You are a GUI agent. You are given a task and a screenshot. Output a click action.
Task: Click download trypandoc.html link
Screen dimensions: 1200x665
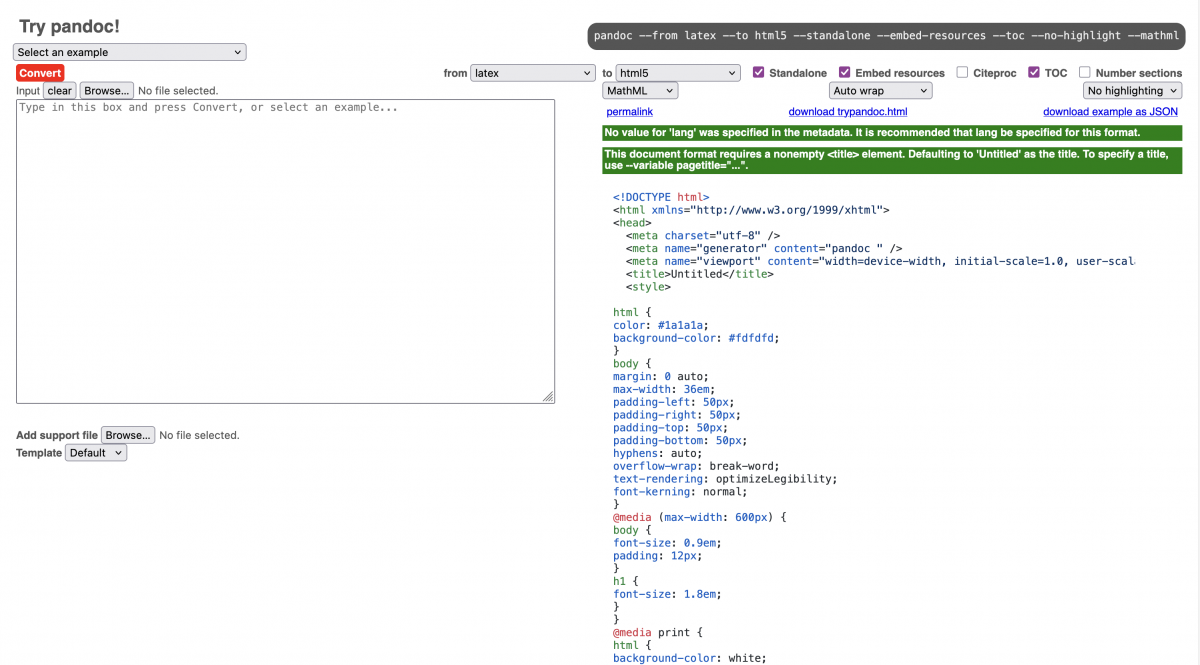coord(848,112)
